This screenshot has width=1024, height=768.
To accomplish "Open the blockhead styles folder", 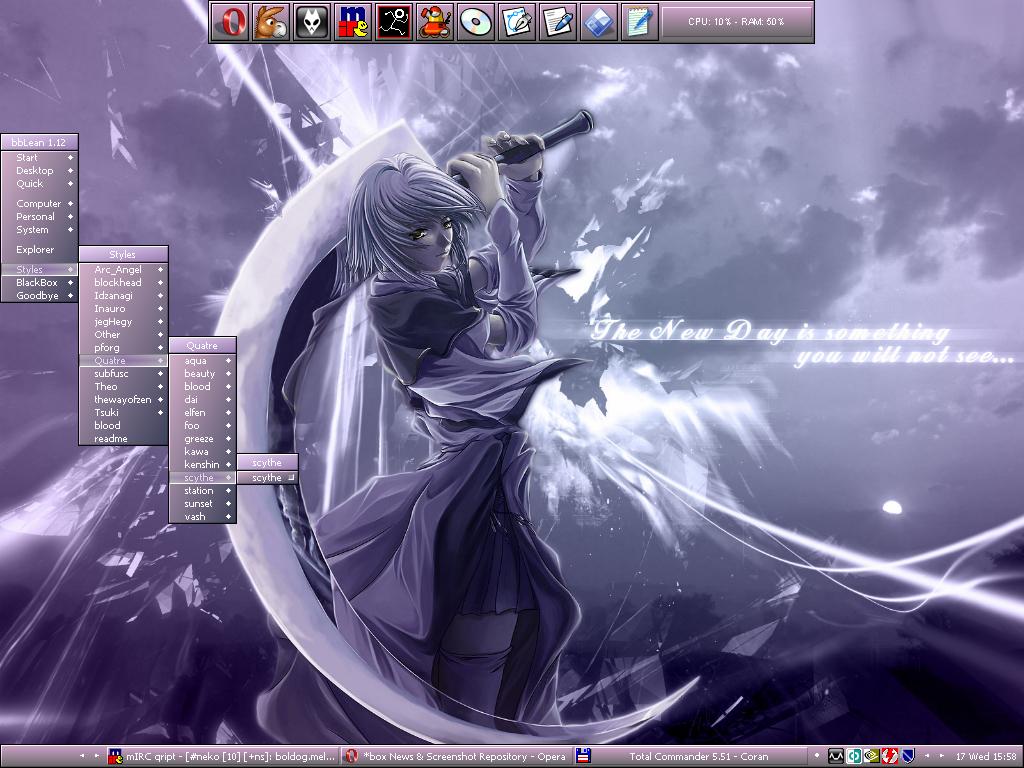I will click(x=123, y=283).
